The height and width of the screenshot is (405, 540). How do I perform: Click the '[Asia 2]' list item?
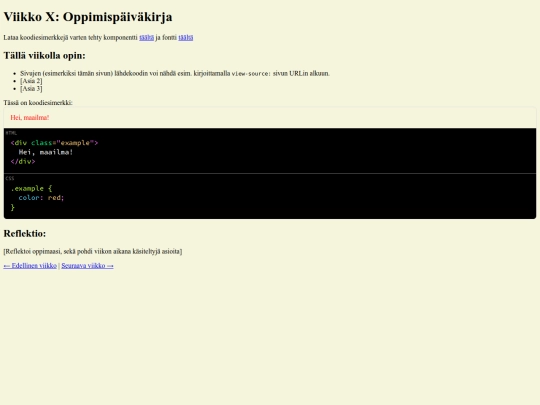31,81
